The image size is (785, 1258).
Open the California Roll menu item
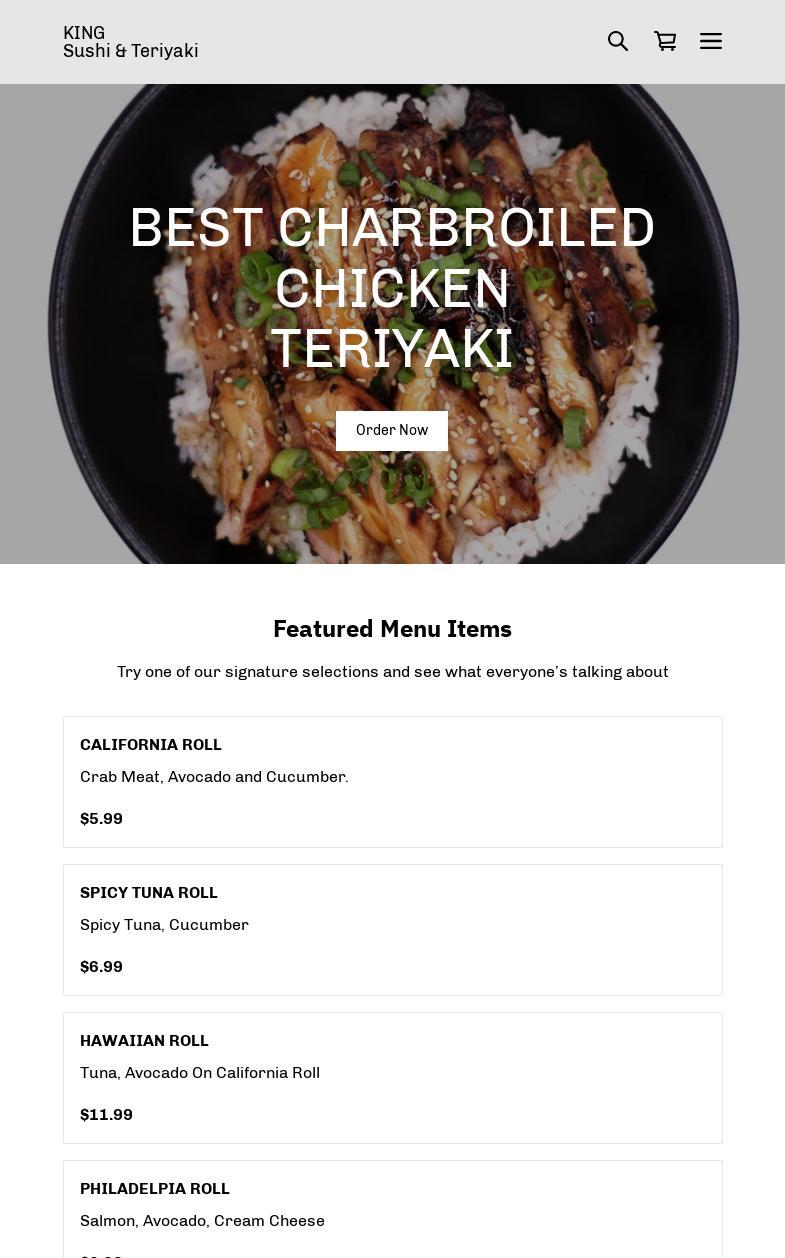(x=393, y=782)
